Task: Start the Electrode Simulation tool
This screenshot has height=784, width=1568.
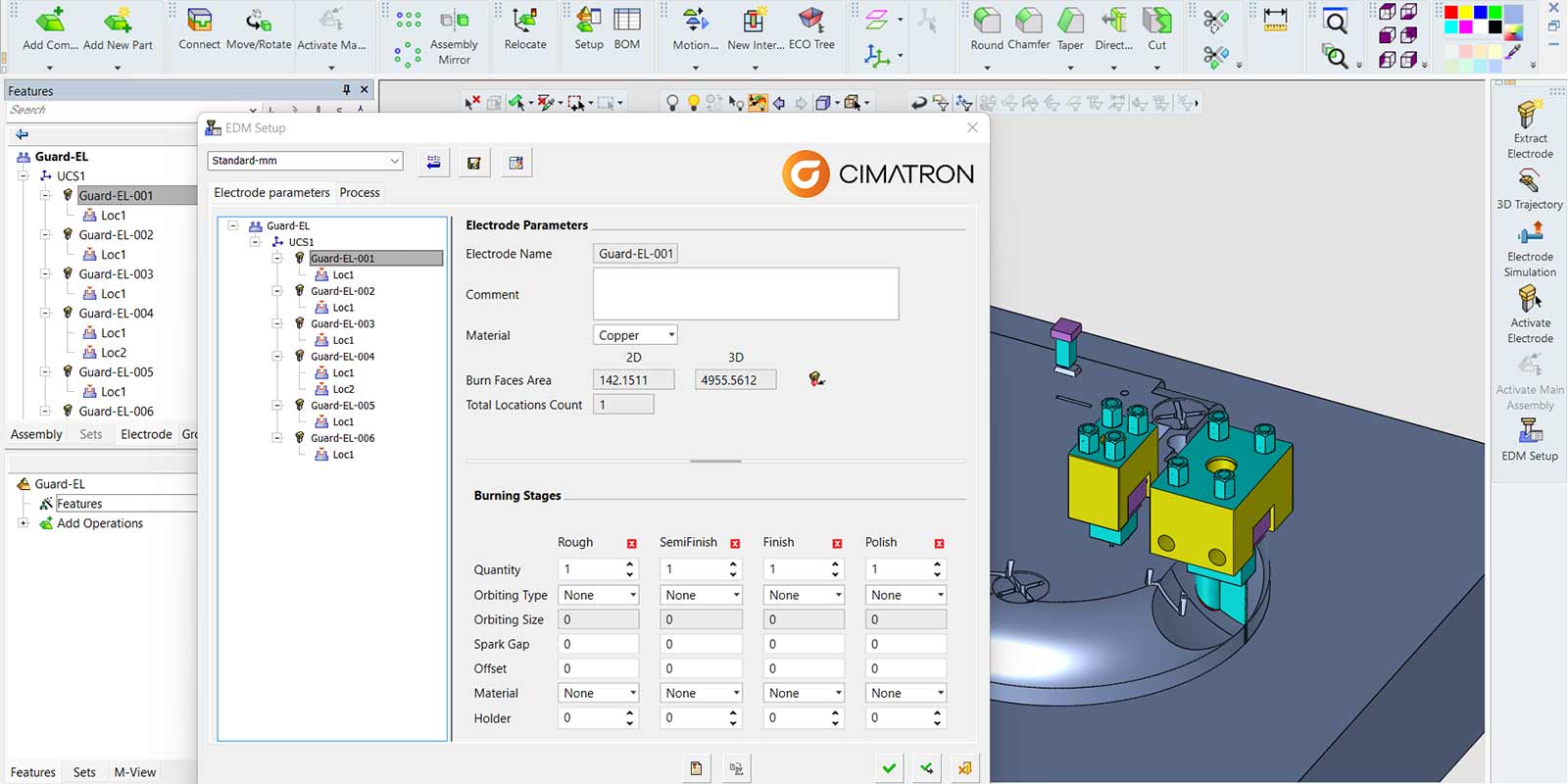Action: tap(1530, 233)
